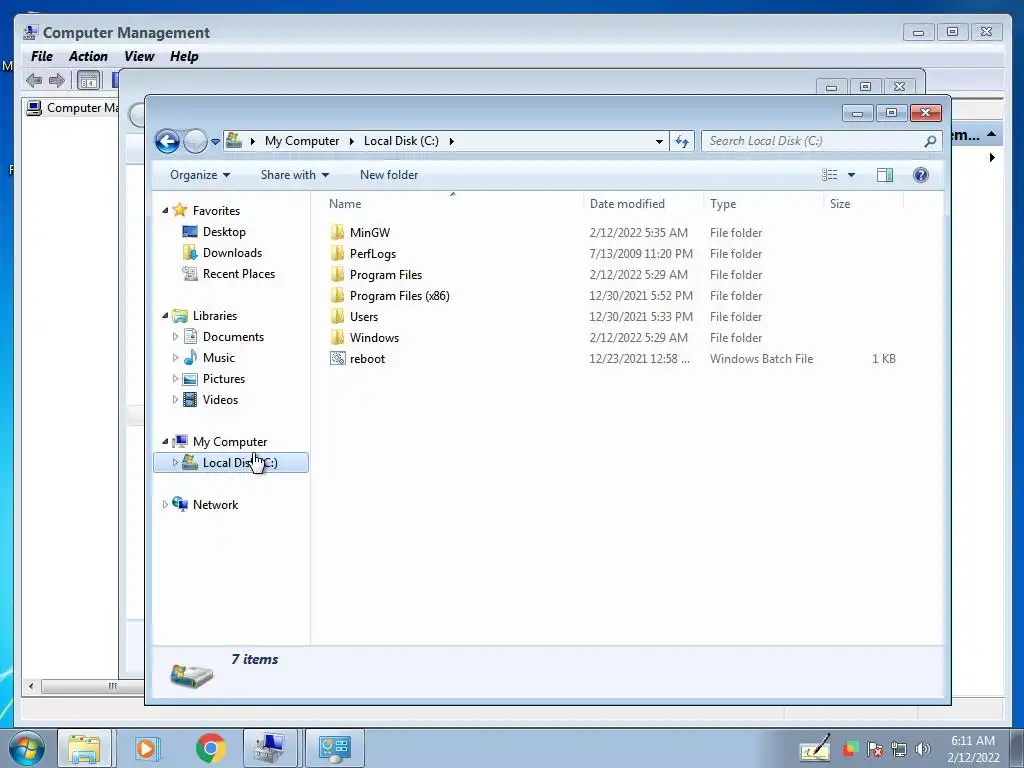Collapse the My Computer tree node
1024x768 pixels.
coord(165,441)
